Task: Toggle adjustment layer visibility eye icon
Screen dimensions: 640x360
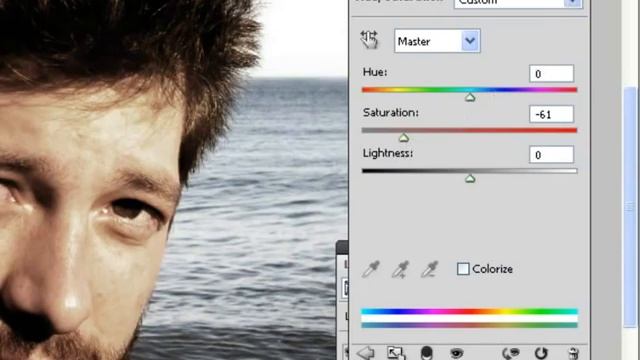Action: (x=456, y=353)
